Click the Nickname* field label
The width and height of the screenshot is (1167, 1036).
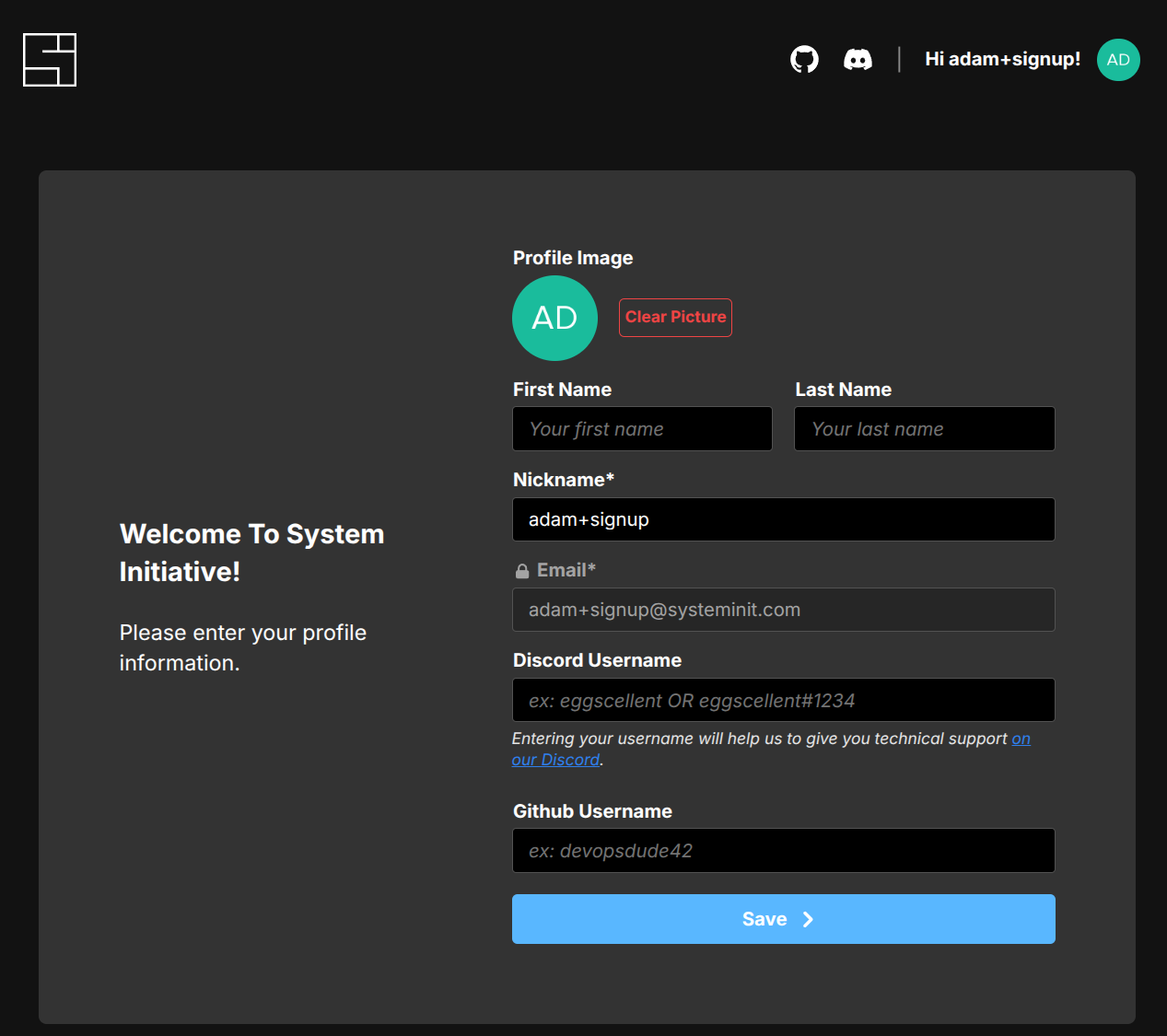pyautogui.click(x=563, y=480)
